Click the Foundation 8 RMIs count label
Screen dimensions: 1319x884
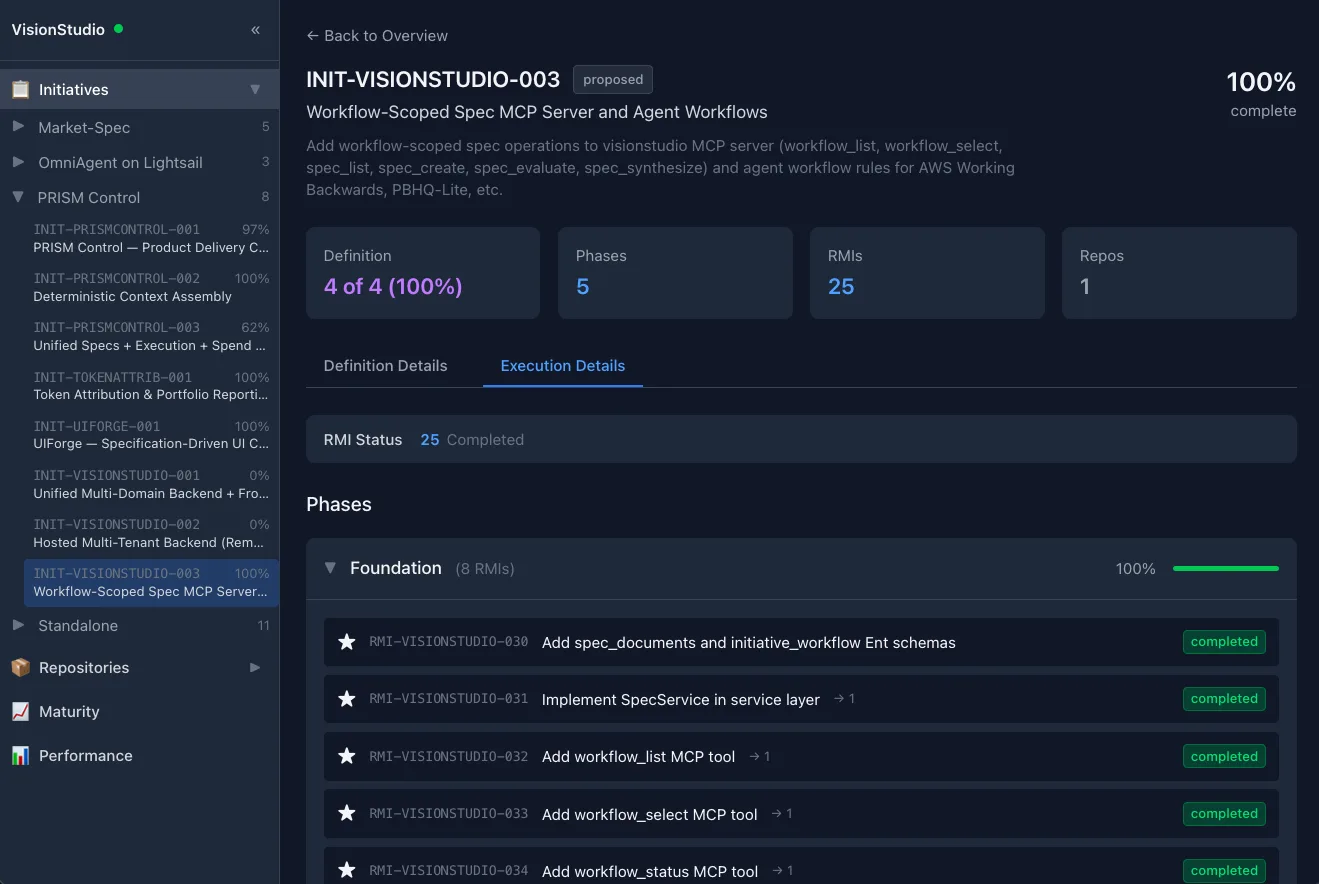click(485, 569)
